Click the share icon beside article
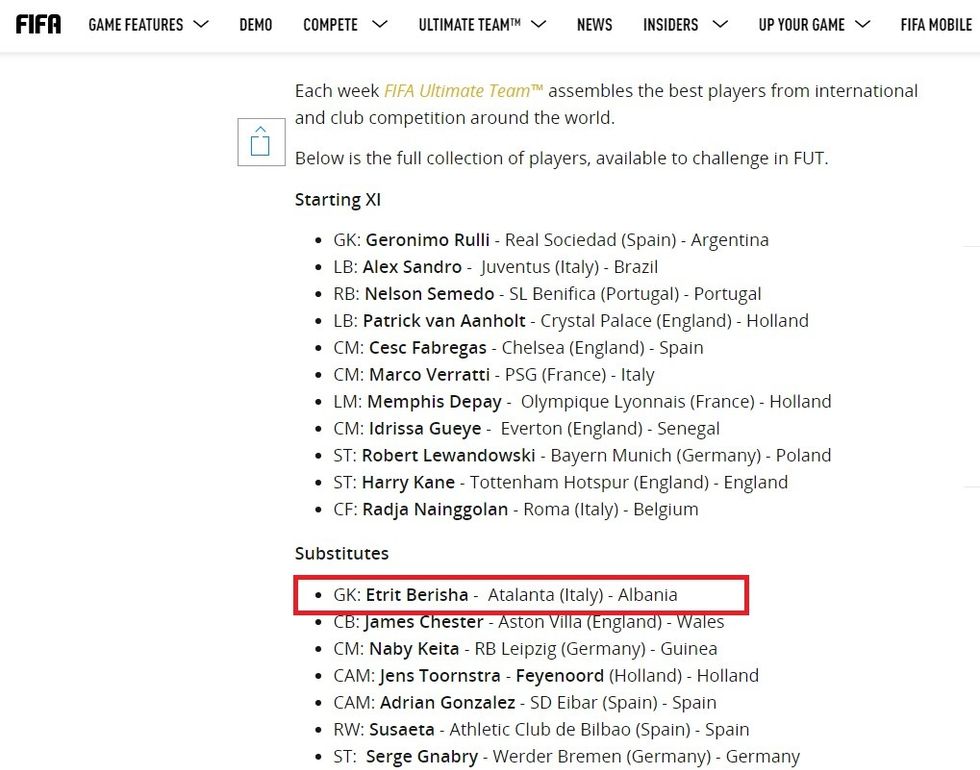The height and width of the screenshot is (770, 980). (261, 141)
